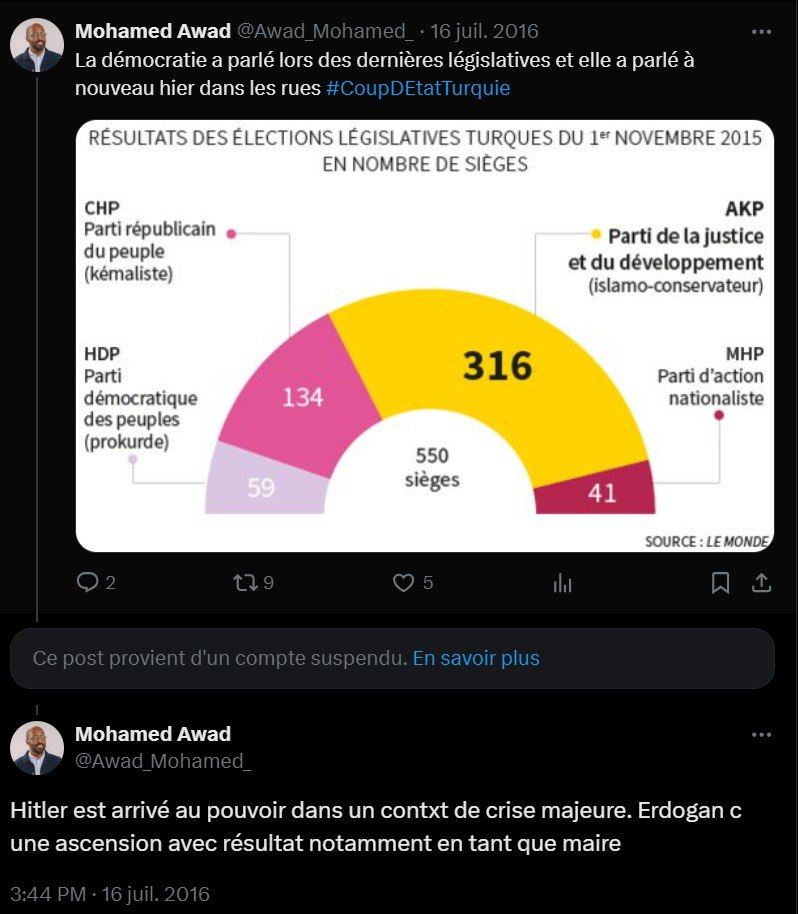Open the second post's three-dot menu
This screenshot has height=914, width=798.
761,735
